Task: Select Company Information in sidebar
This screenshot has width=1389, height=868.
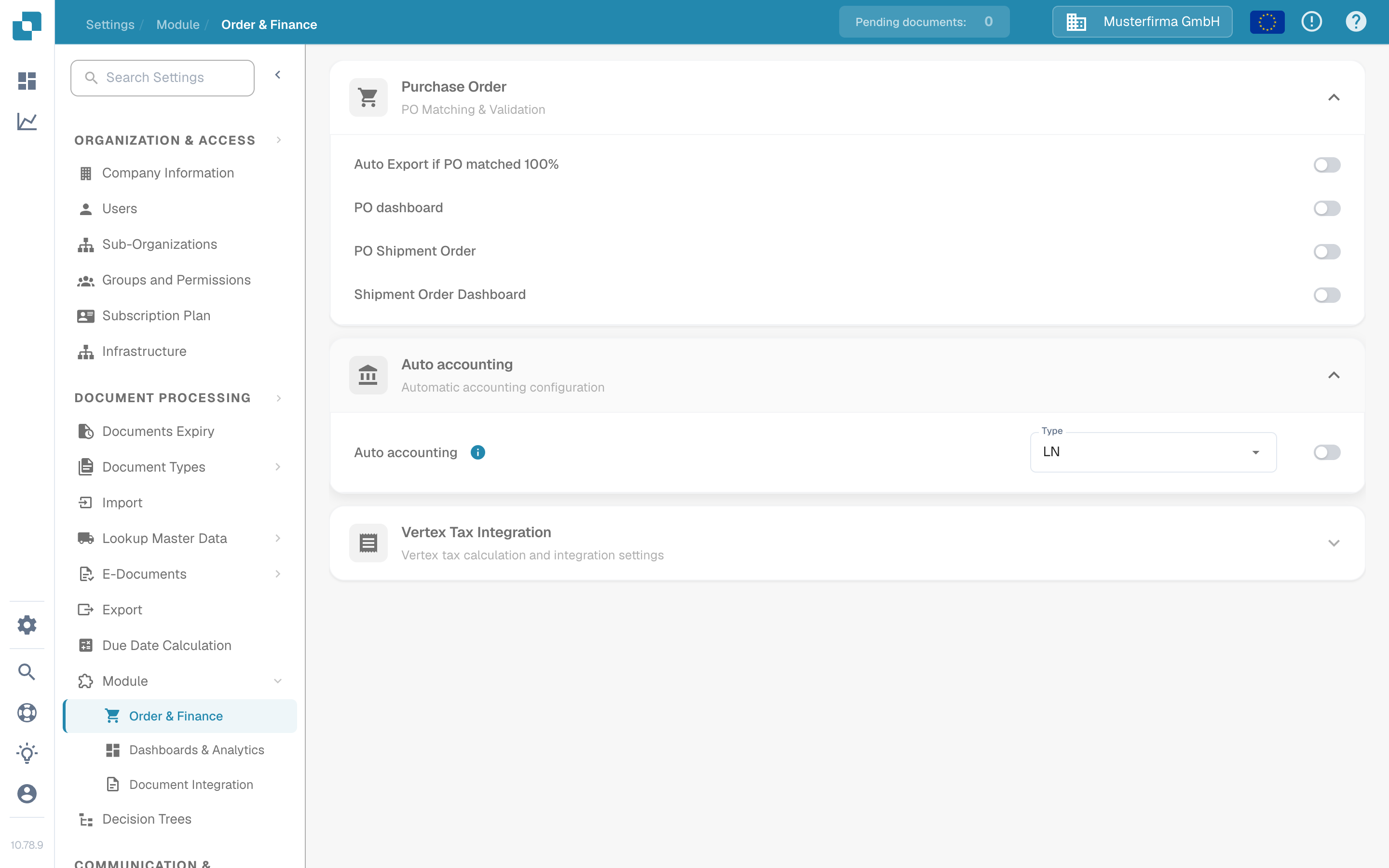Action: click(x=180, y=173)
